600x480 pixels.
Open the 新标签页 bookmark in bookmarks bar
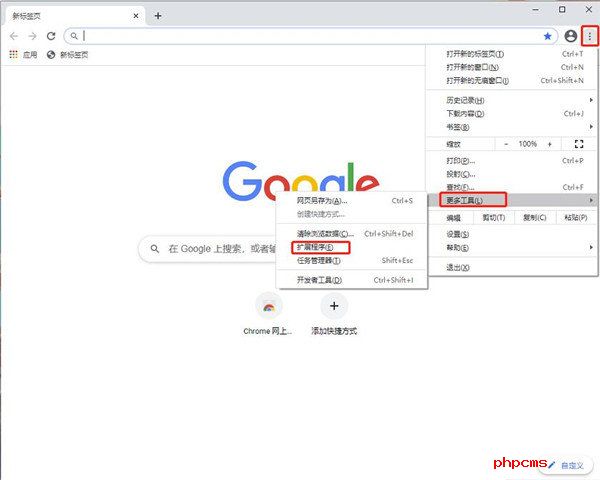coord(68,55)
